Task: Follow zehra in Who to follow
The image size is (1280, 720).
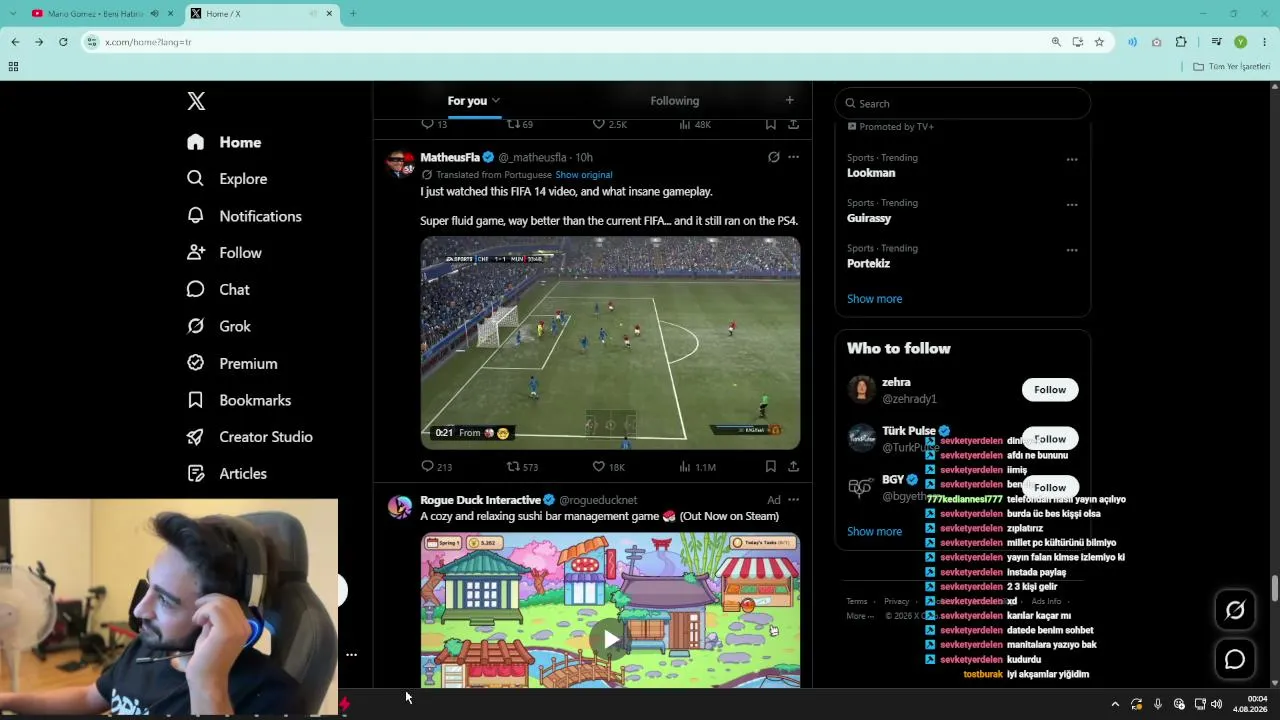Action: tap(1050, 390)
